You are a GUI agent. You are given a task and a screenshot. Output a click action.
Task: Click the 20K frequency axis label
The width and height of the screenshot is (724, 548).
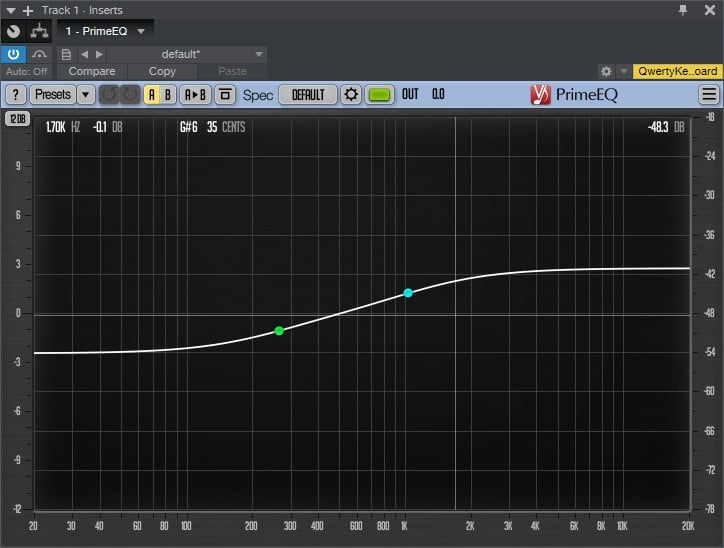[688, 526]
